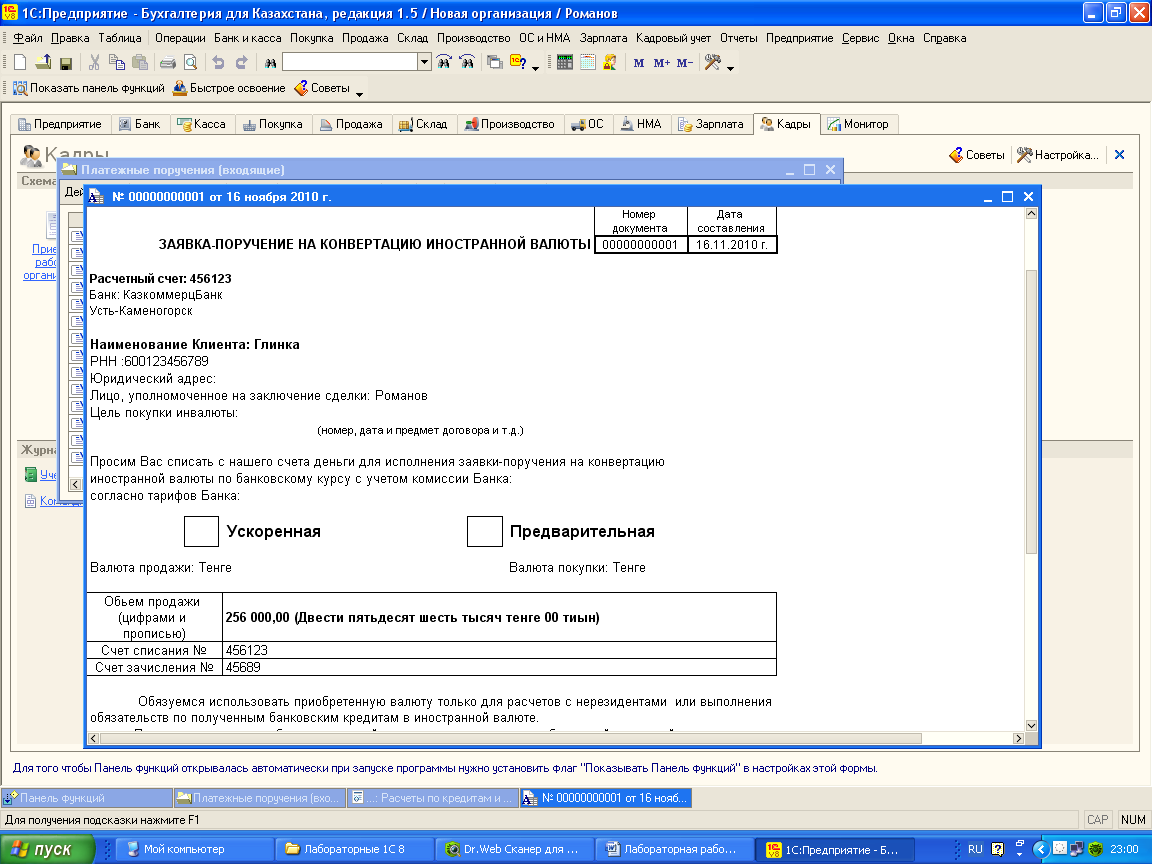
Task: Click Советы in the lower toolbar
Action: 322,88
